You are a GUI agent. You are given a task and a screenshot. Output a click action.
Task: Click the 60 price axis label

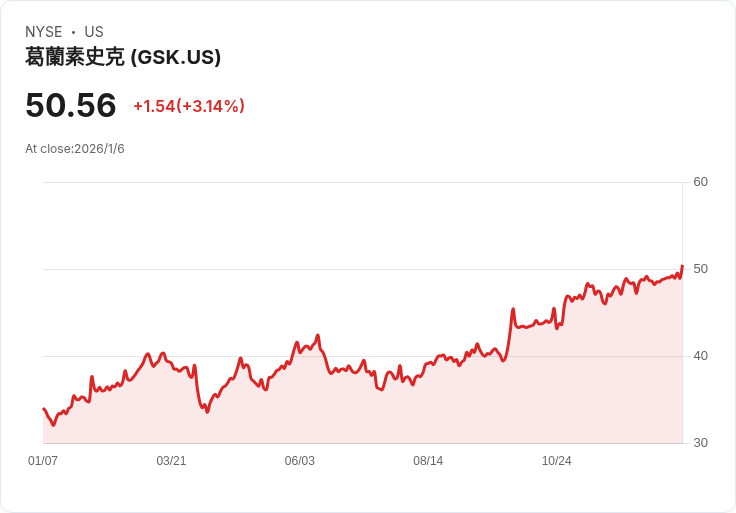point(700,182)
